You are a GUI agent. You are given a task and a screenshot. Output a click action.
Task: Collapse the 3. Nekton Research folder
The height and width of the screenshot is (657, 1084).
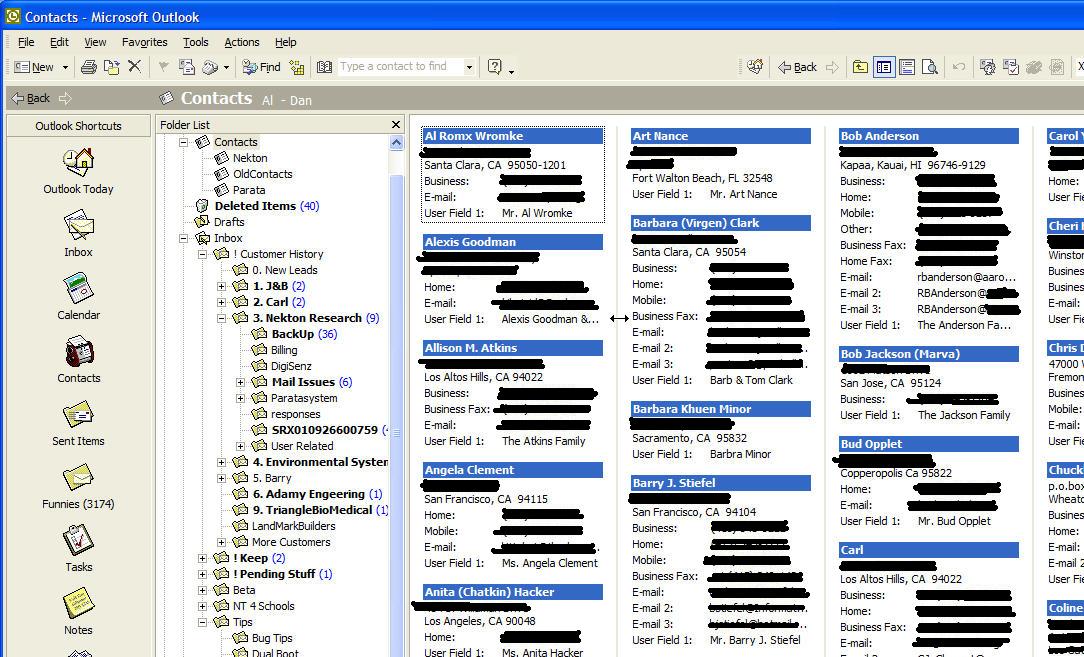coord(221,318)
